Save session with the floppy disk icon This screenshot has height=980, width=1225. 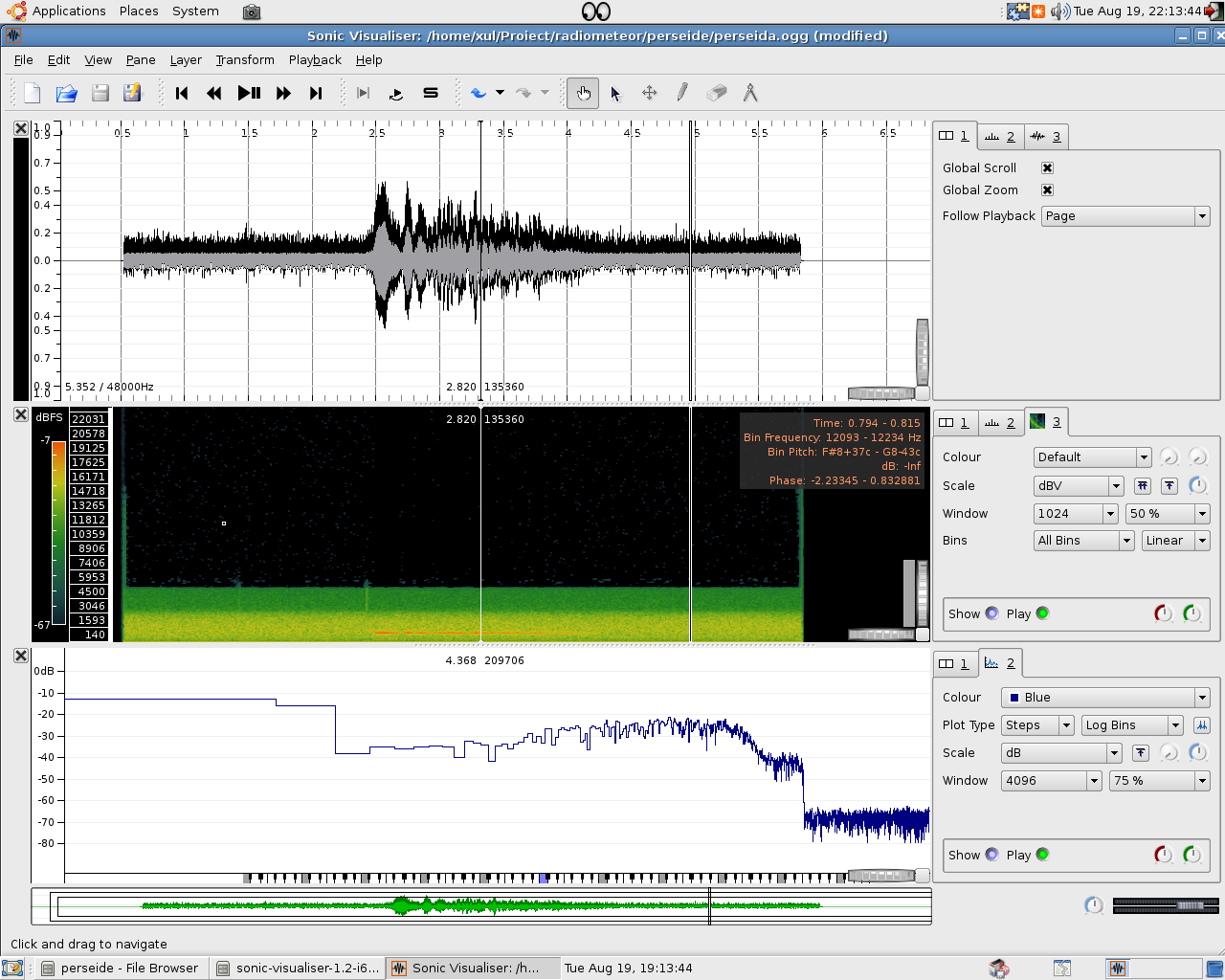coord(100,93)
